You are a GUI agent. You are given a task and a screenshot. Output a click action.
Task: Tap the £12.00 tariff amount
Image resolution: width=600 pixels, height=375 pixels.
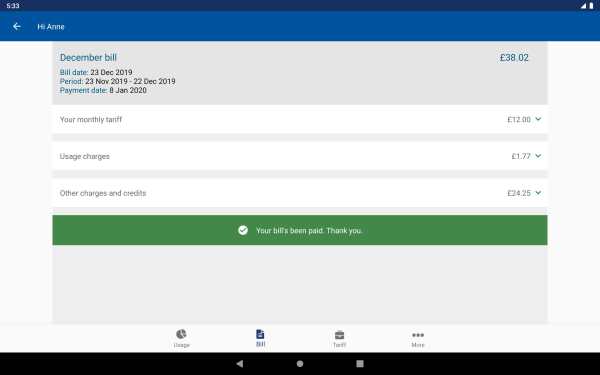pyautogui.click(x=519, y=119)
